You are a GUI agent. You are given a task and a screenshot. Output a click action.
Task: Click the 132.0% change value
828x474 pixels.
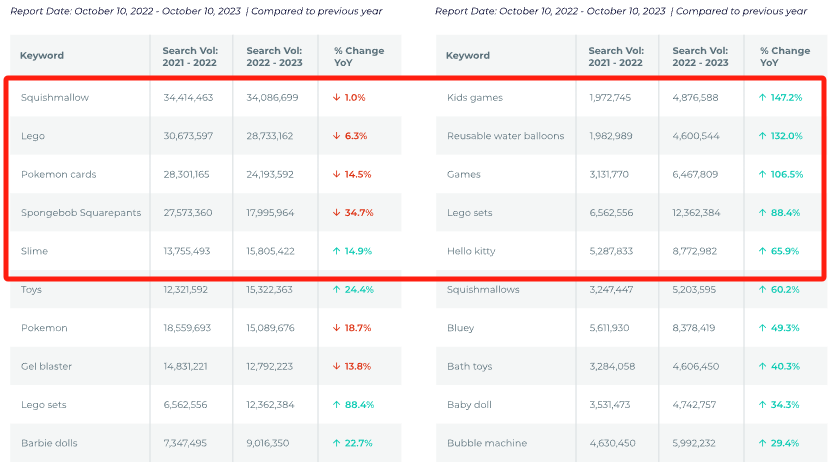[786, 136]
